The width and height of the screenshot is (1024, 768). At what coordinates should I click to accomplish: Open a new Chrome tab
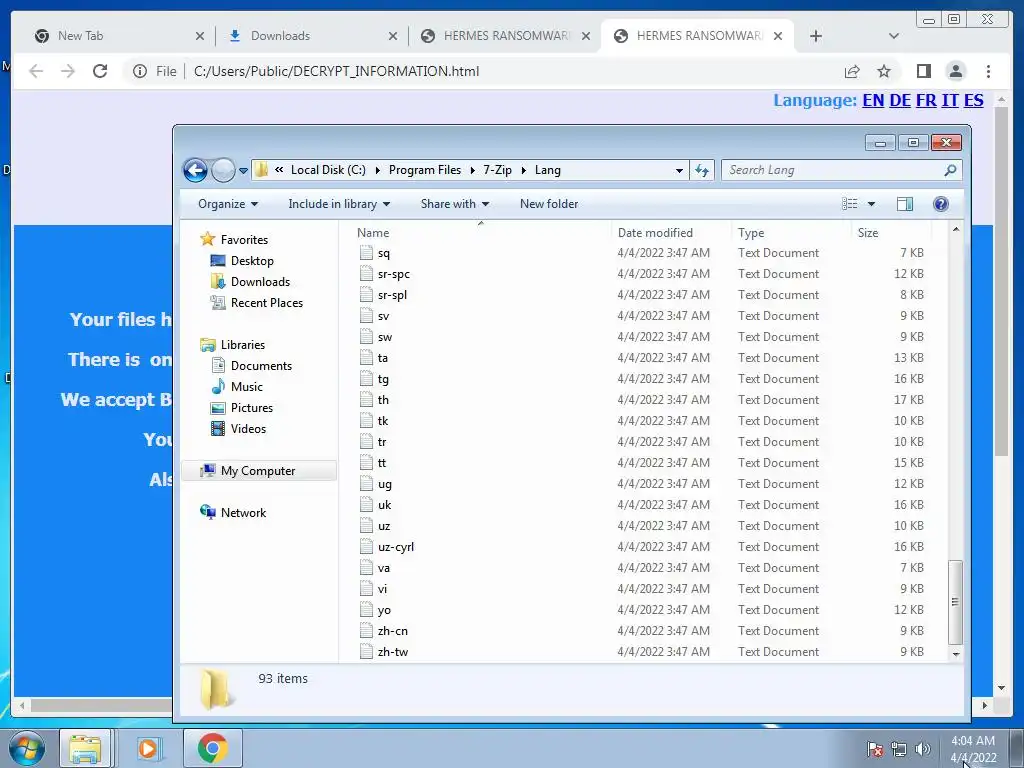[x=816, y=37]
